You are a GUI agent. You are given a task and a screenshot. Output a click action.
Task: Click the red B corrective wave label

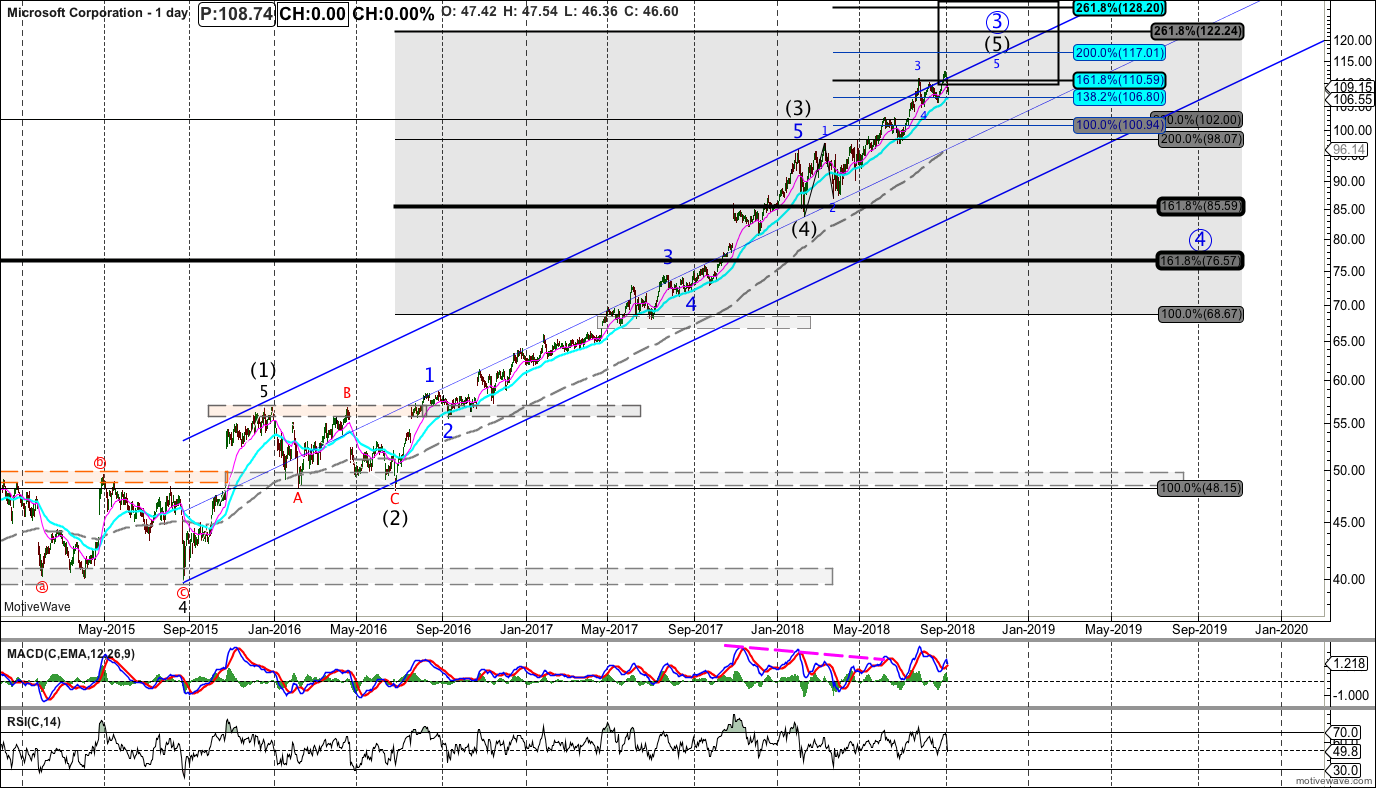[x=347, y=393]
